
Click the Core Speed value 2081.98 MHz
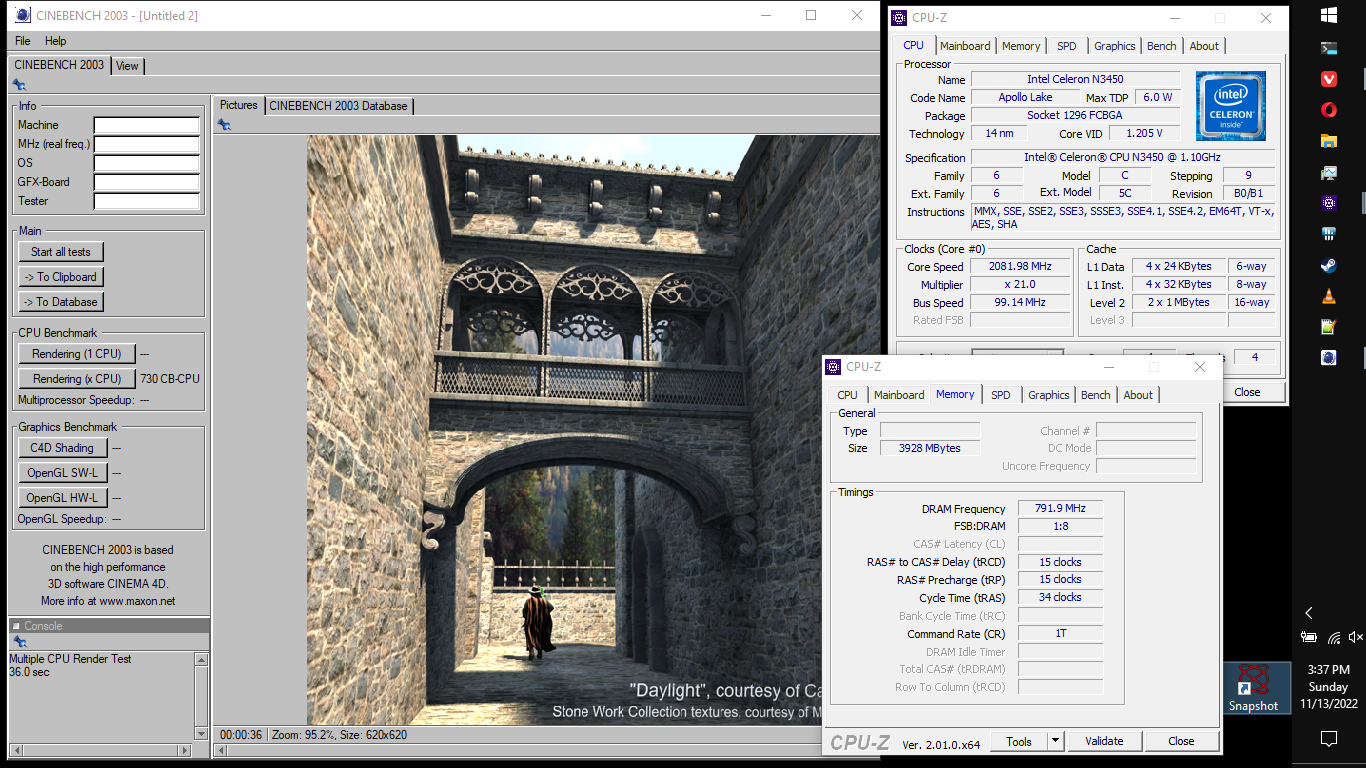click(1019, 267)
